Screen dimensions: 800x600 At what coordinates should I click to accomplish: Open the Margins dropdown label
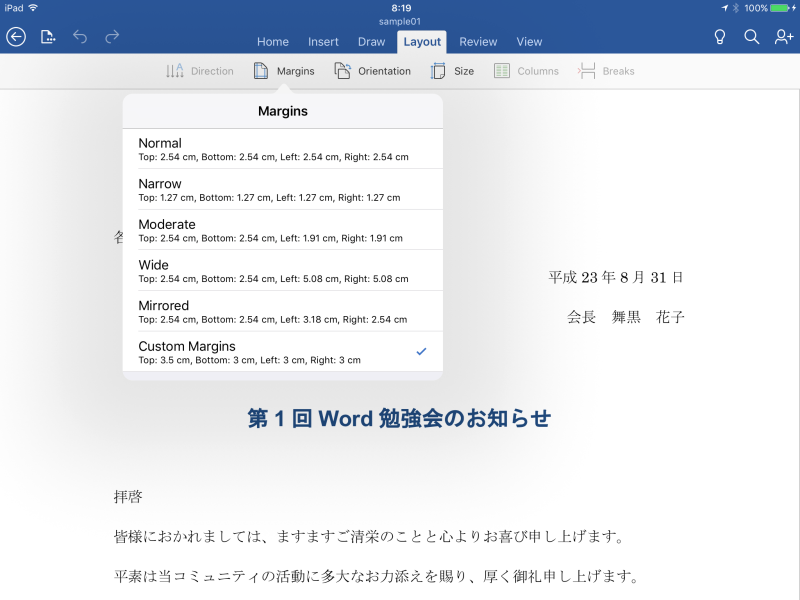(295, 71)
